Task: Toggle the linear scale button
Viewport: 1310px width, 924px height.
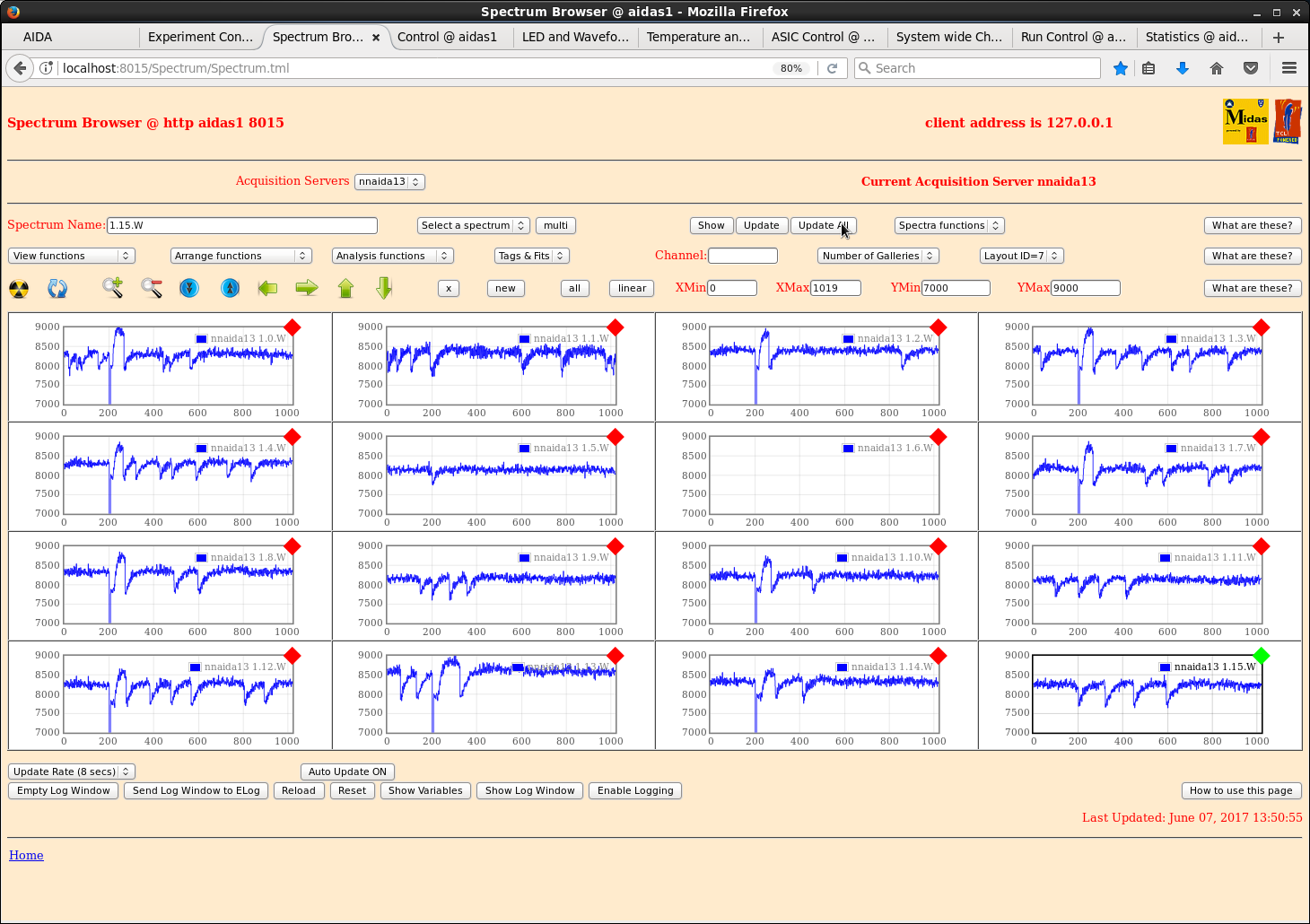Action: tap(632, 288)
